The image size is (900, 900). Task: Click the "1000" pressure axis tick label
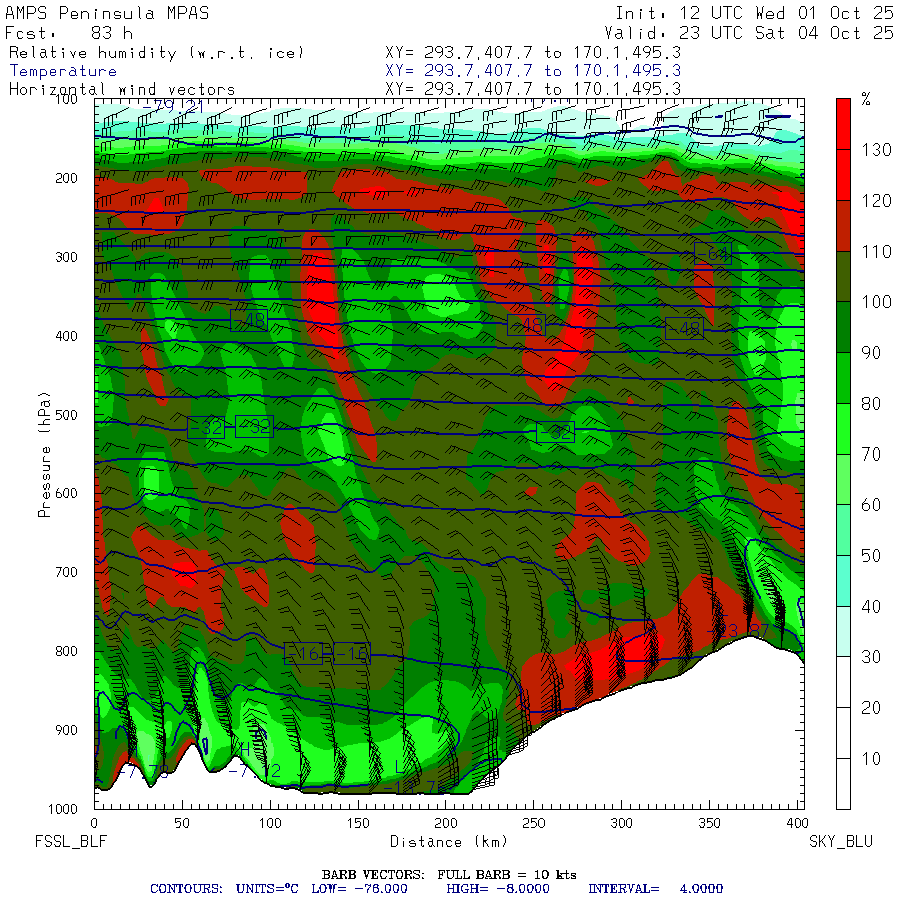pos(63,809)
